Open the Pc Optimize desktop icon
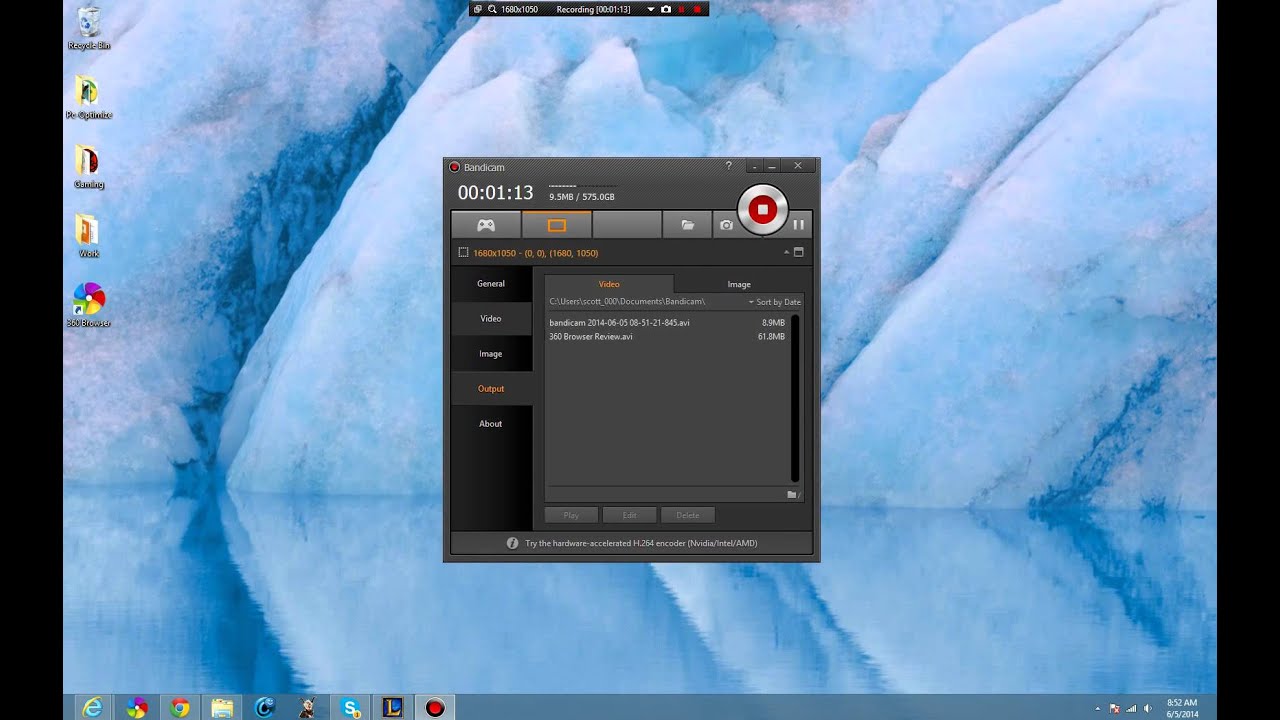The image size is (1280, 720). [x=89, y=97]
